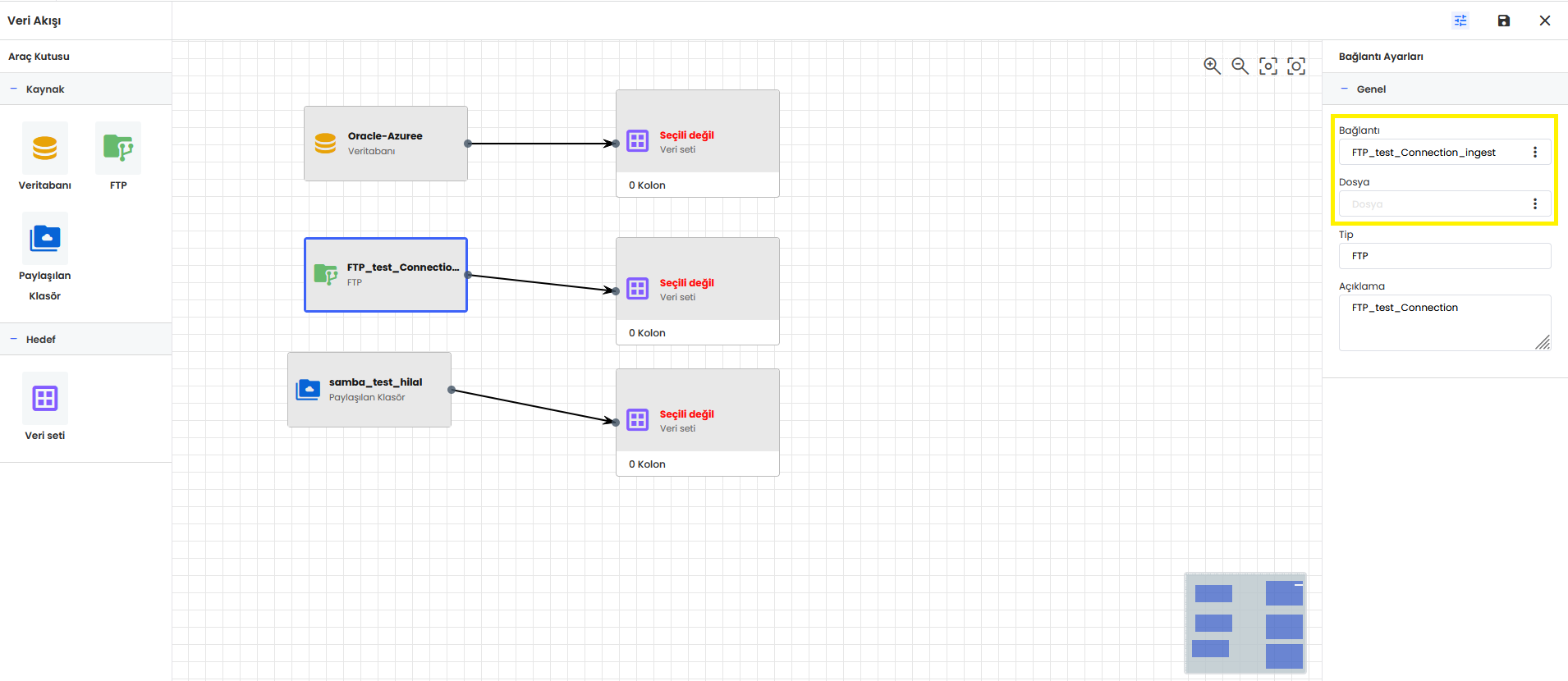Collapse the Kaynak section
This screenshot has height=681, width=1568.
coord(14,89)
